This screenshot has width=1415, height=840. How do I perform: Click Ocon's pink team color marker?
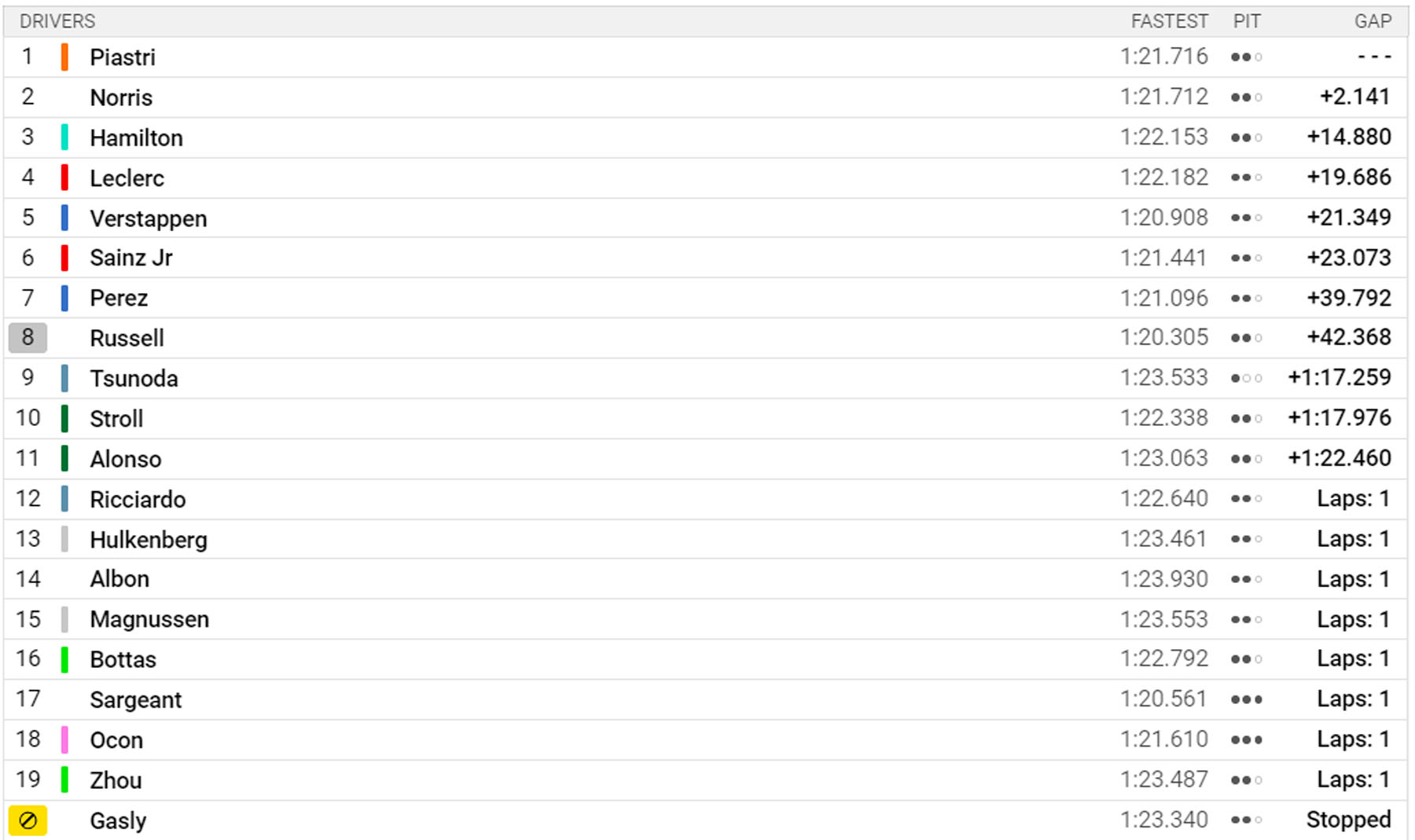coord(64,739)
